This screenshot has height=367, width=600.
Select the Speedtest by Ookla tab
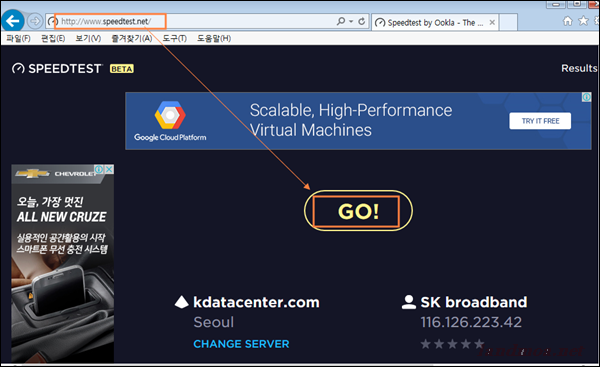[x=435, y=23]
